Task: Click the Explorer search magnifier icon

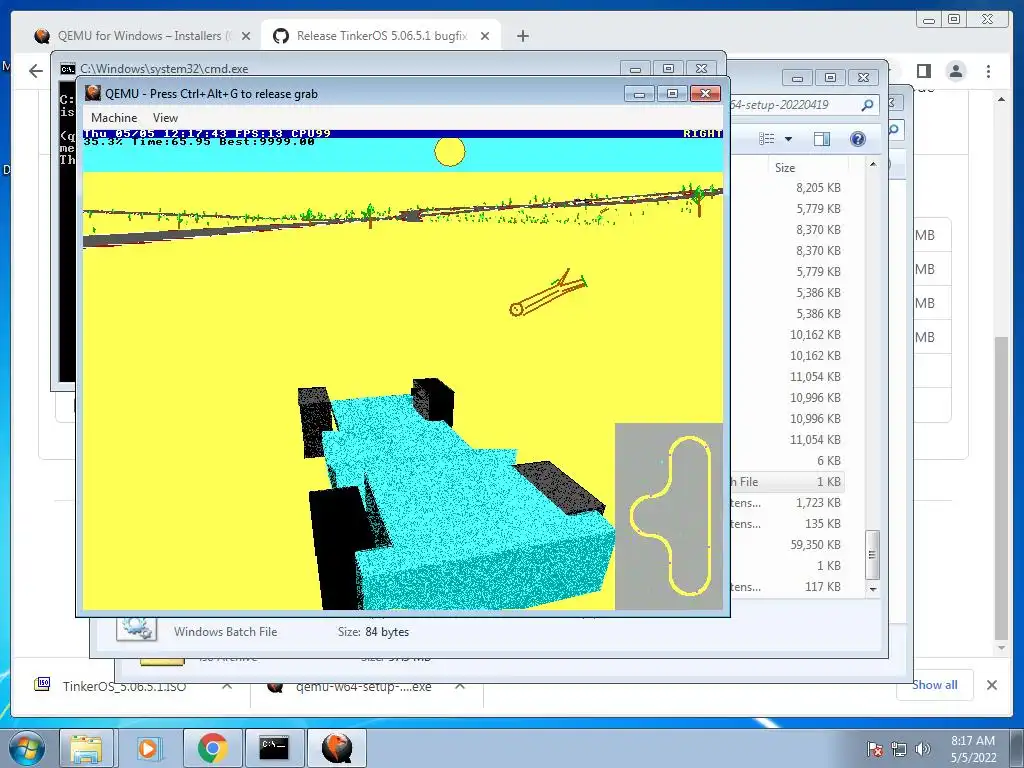Action: (867, 104)
